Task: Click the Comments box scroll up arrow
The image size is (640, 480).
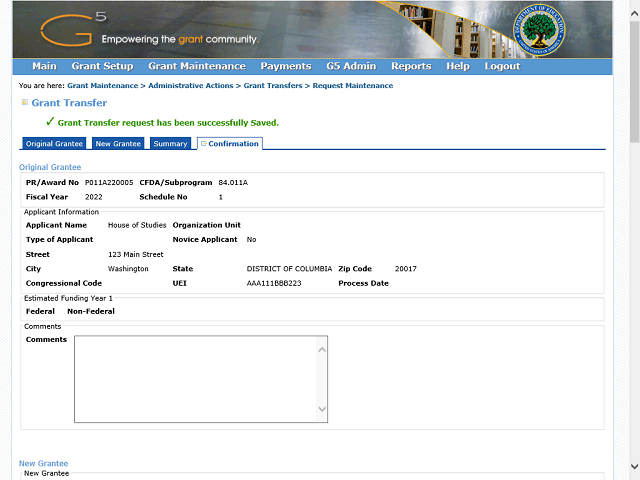Action: 322,350
